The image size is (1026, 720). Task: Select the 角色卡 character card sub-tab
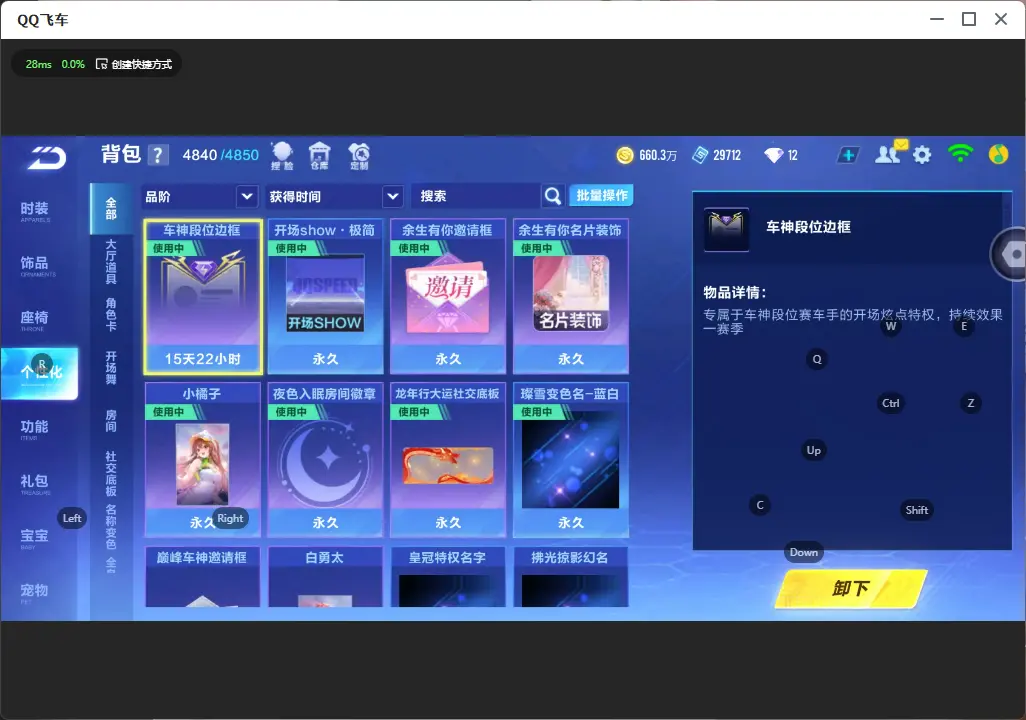pos(111,314)
